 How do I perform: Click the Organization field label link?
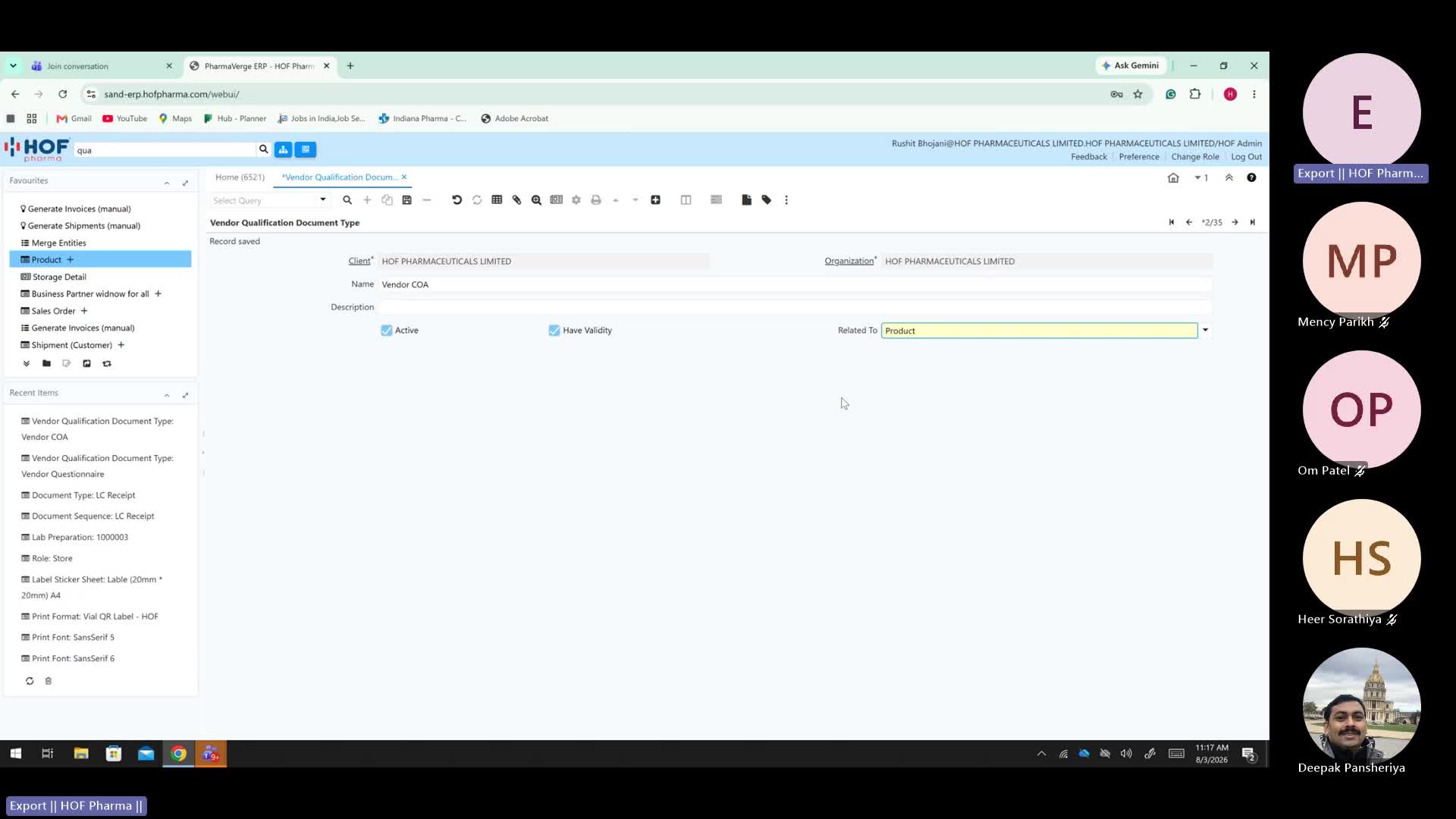[x=849, y=261]
